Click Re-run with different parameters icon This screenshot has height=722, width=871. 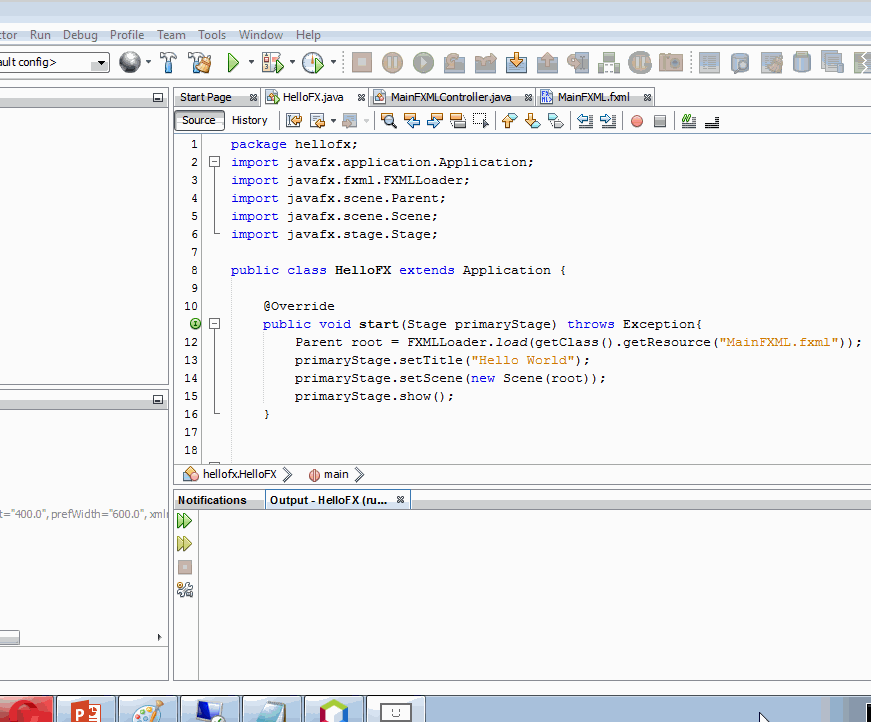click(184, 543)
